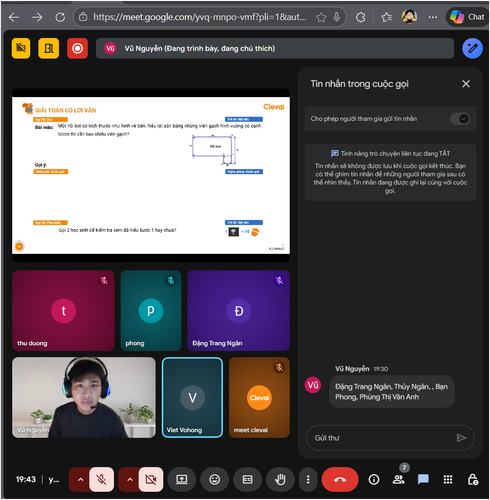Click muted mic icon on thu duong tile

click(104, 281)
